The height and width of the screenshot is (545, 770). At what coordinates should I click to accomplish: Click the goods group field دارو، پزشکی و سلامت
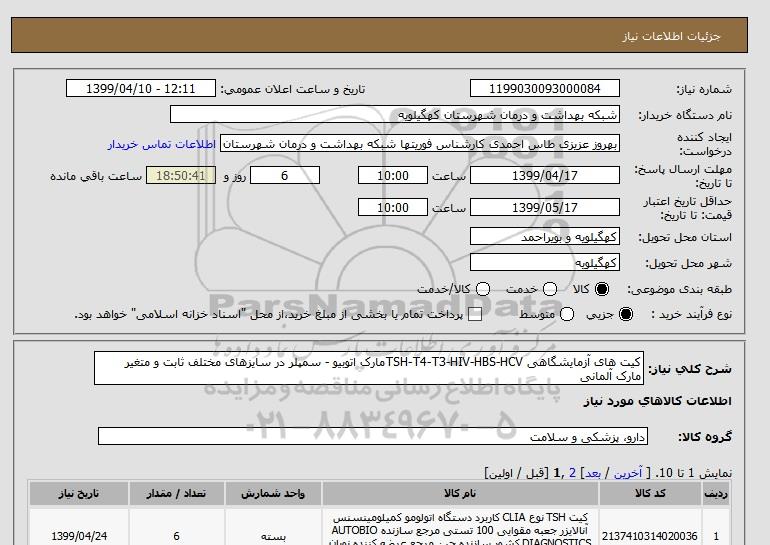click(373, 436)
